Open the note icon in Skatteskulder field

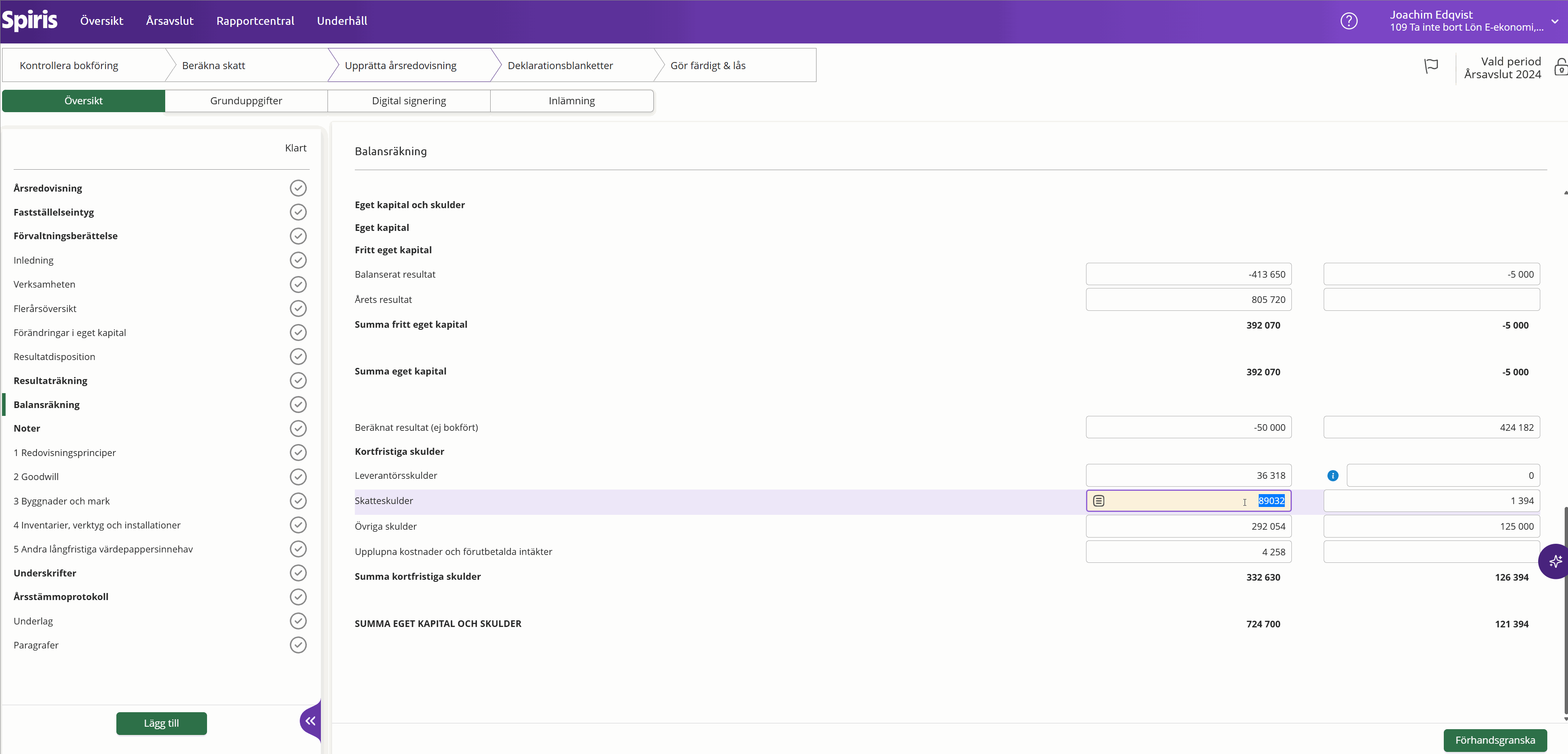[x=1099, y=501]
